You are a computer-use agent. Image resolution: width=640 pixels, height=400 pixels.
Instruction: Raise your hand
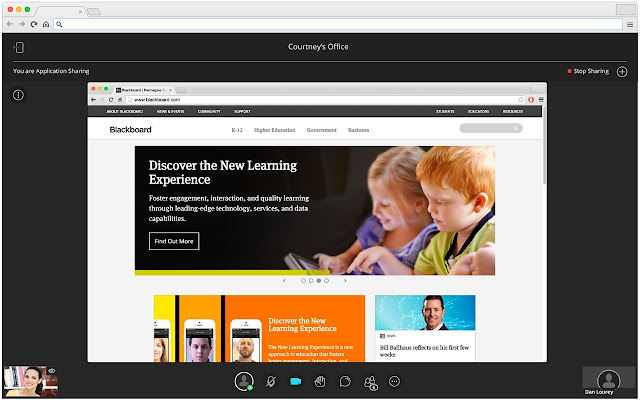[x=320, y=382]
